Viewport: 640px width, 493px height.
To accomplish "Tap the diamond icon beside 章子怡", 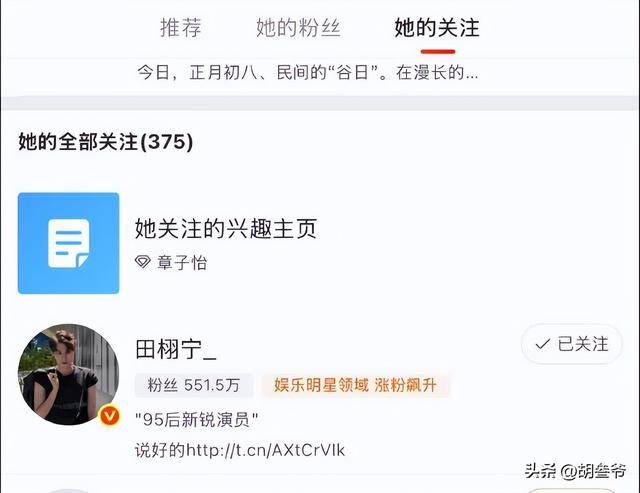I will 143,262.
